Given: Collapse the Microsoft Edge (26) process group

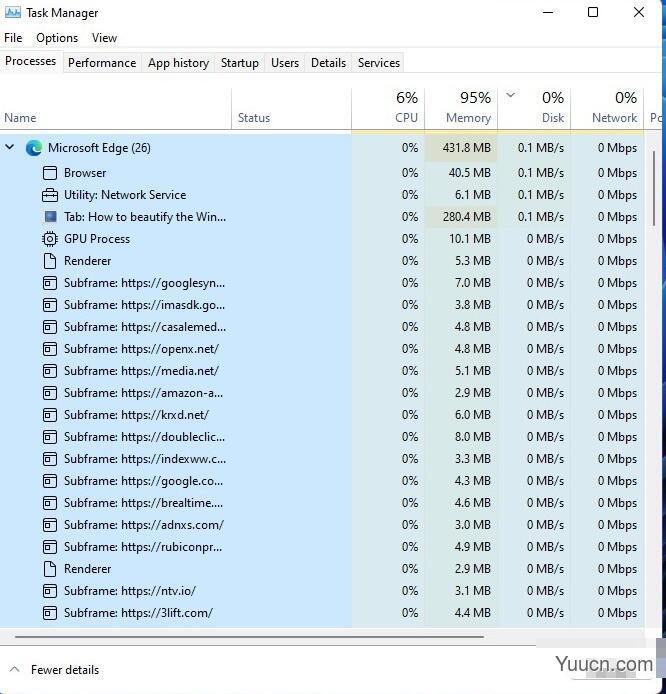Looking at the screenshot, I should 10,147.
